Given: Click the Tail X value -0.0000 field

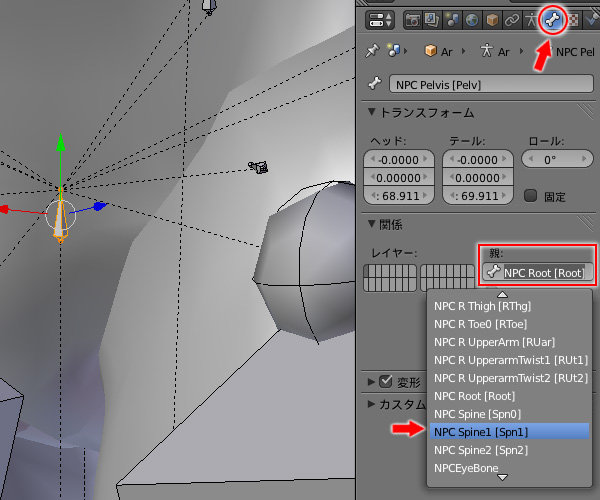Looking at the screenshot, I should [478, 159].
